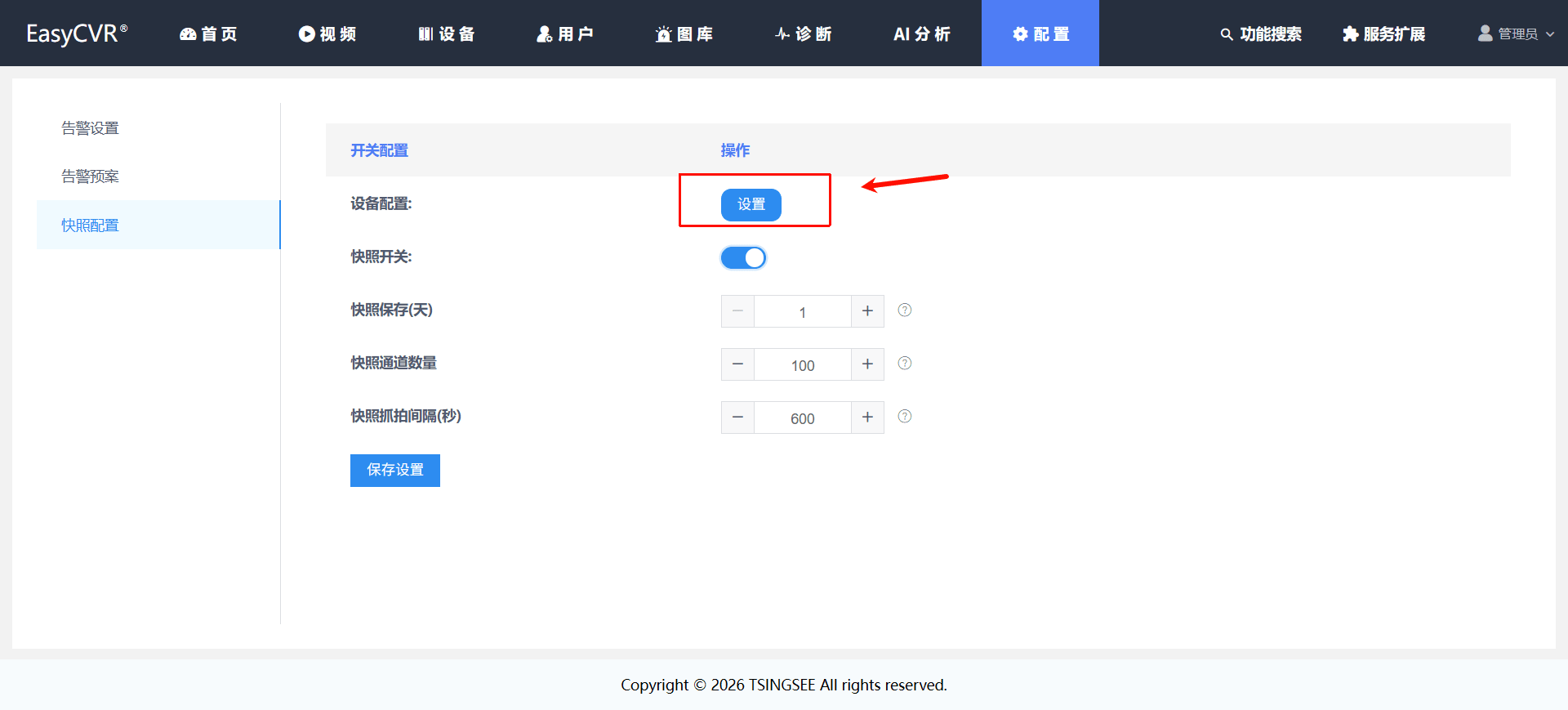Screen dimensions: 1568x710
Task: Click the help icon beside 快照保存(天)
Action: click(905, 310)
